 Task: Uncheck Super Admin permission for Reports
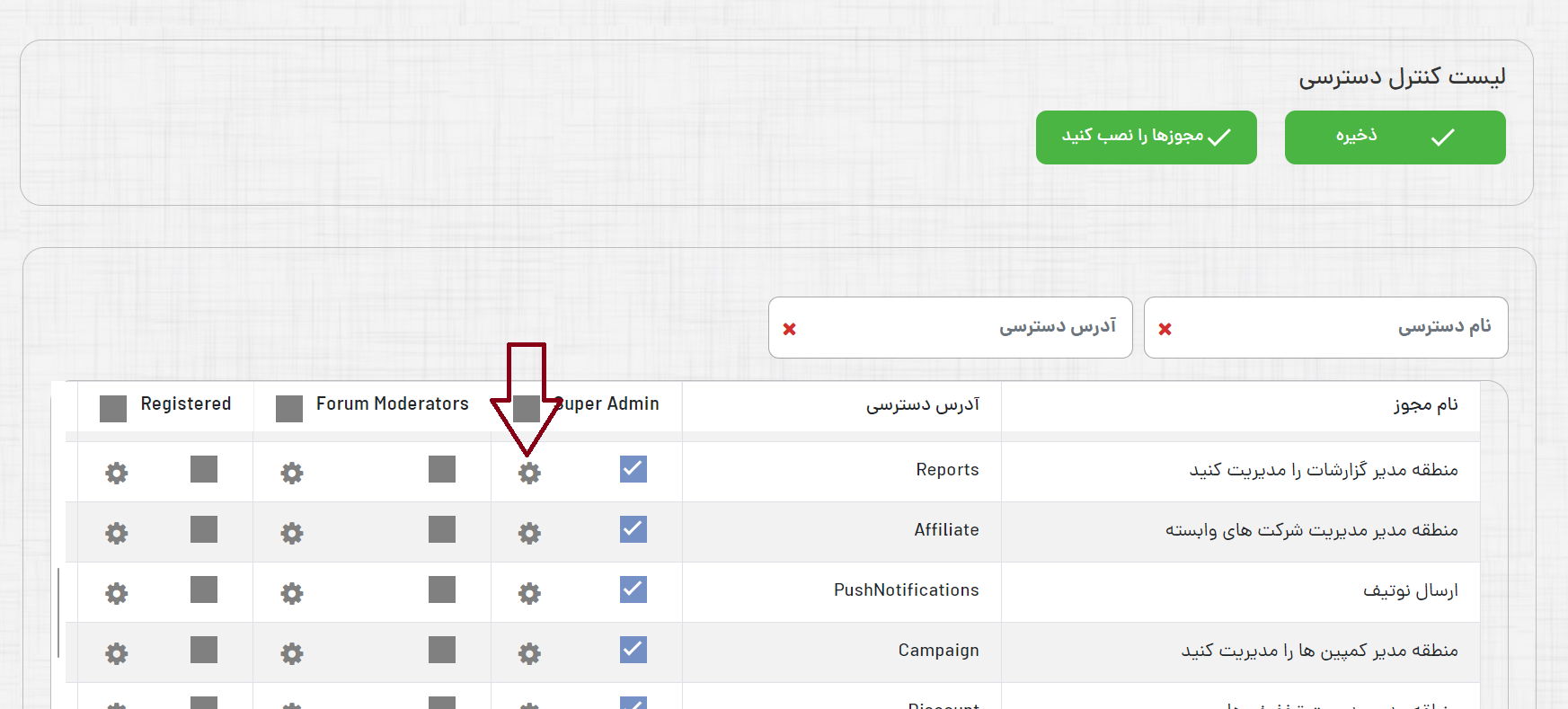click(633, 469)
